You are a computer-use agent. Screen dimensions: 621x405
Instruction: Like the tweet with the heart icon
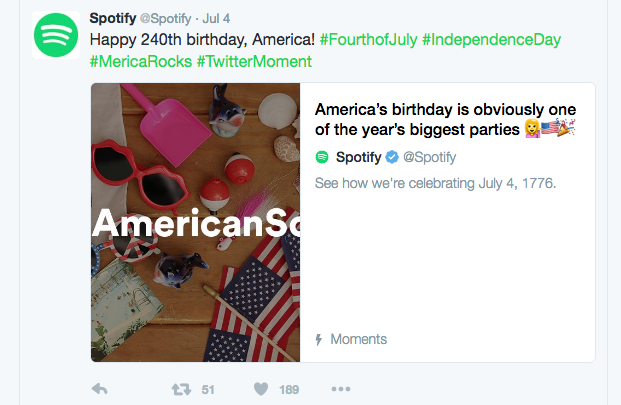[260, 389]
